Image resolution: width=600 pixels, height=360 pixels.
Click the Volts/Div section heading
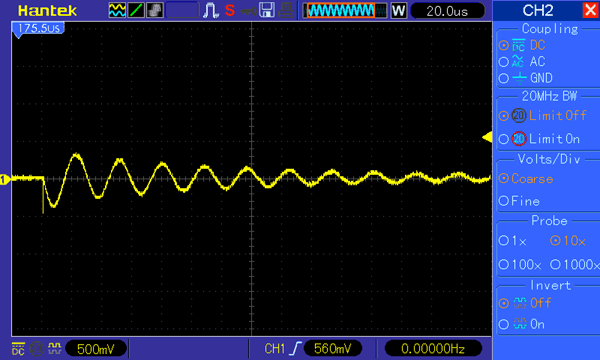[x=549, y=159]
